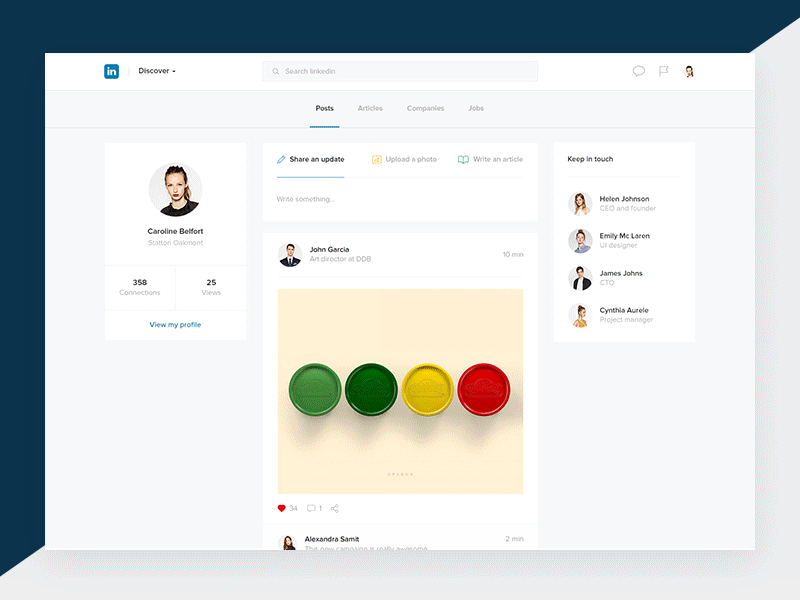Click the like count 34

point(293,508)
